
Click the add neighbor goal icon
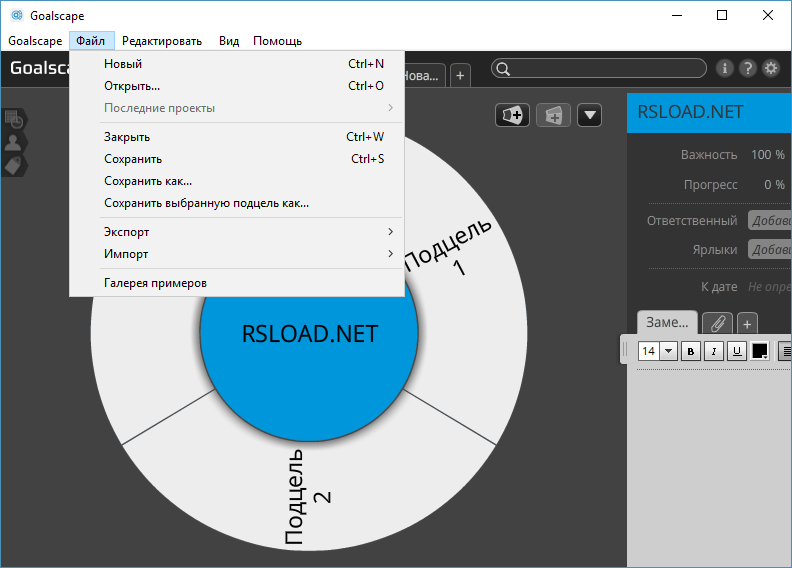(x=553, y=115)
